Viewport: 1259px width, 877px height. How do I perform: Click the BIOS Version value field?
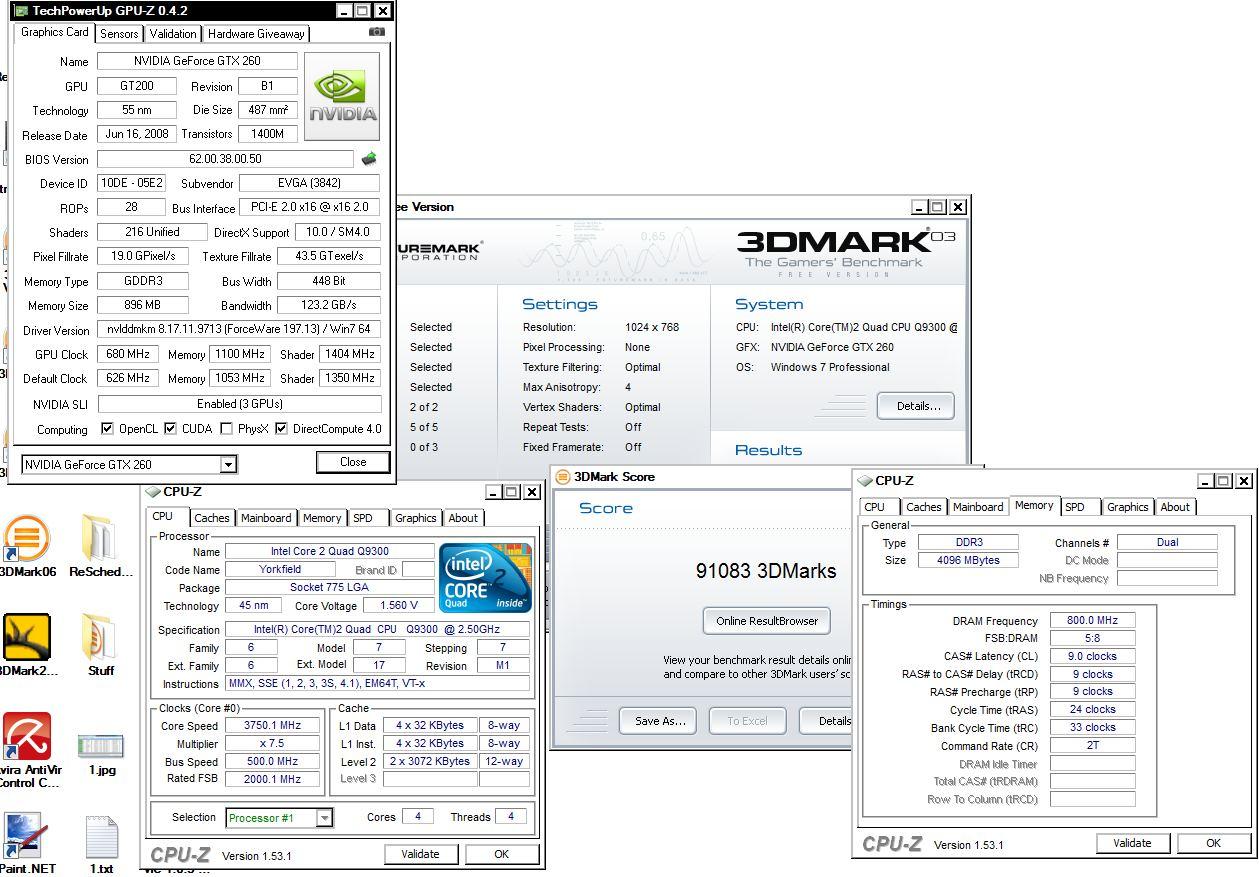[x=225, y=159]
